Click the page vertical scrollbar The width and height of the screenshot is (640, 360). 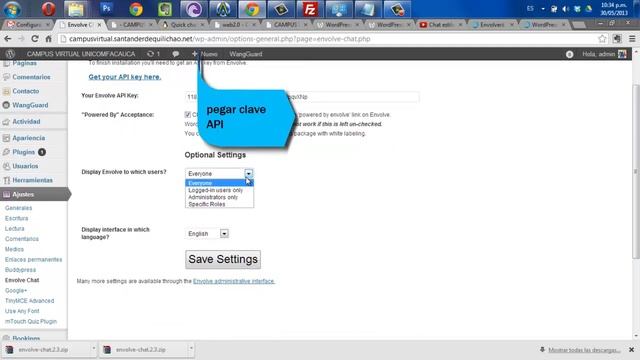tap(636, 171)
